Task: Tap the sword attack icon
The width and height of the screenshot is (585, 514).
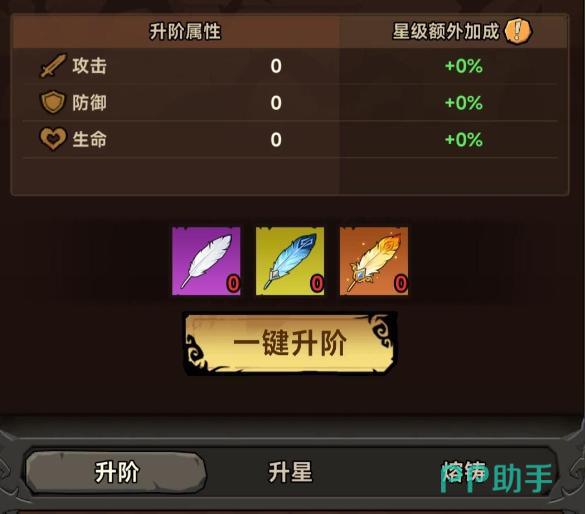Action: point(53,66)
